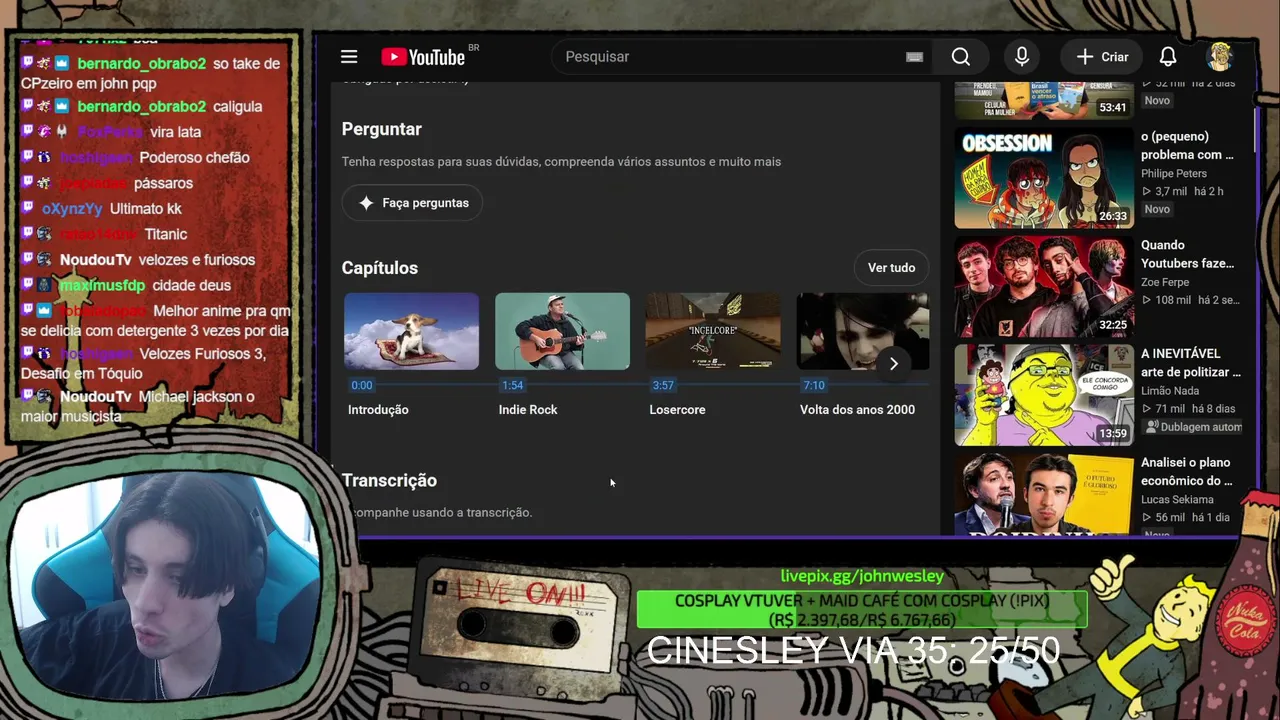Click bernardo_obrabo2 beside the caligula message
This screenshot has height=720, width=1280.
pyautogui.click(x=141, y=107)
